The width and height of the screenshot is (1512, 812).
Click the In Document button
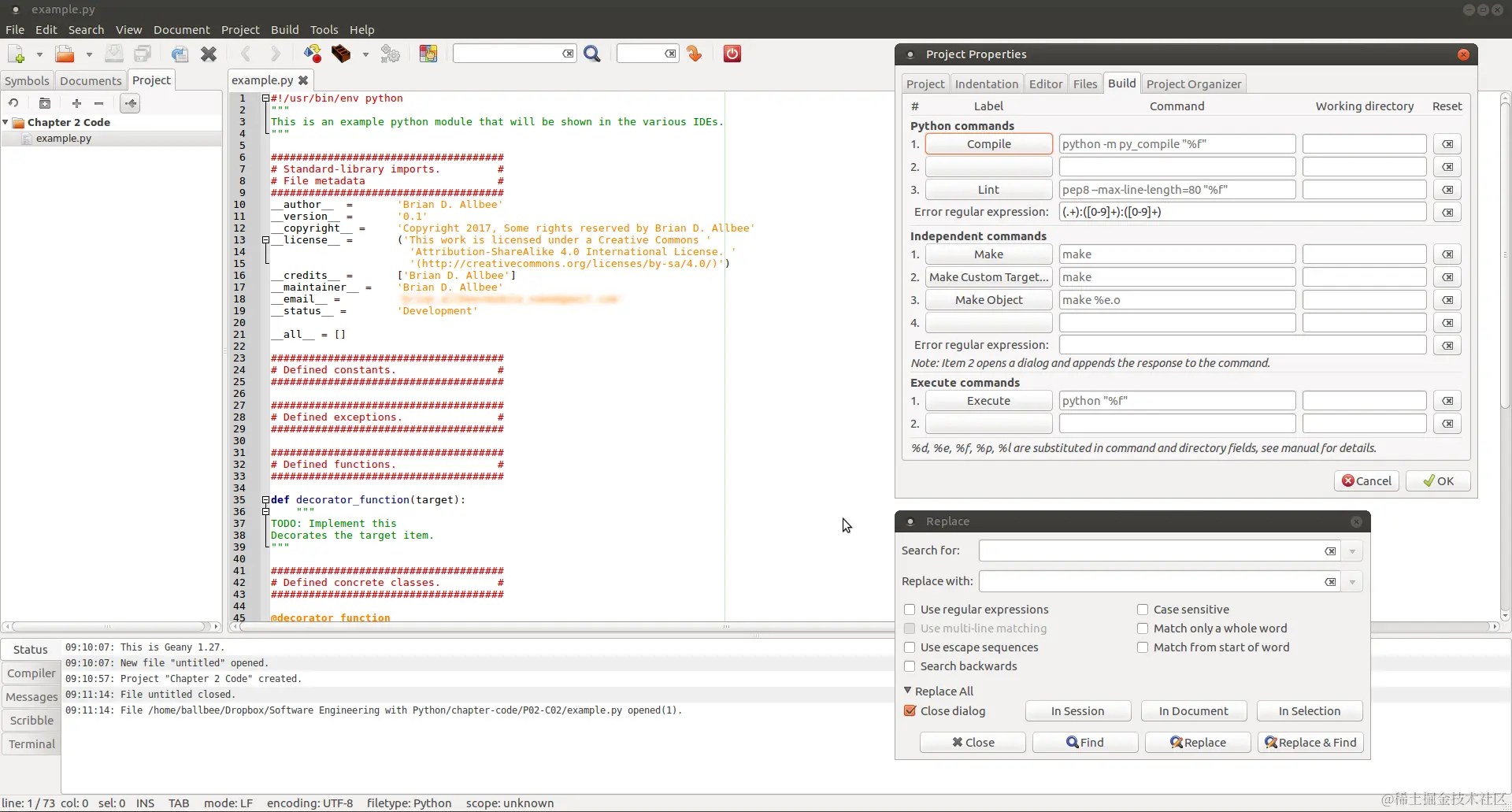click(1193, 711)
